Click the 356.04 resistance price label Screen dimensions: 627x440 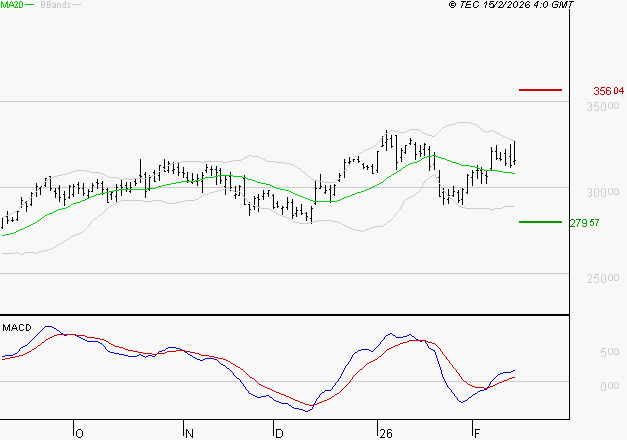(x=608, y=91)
